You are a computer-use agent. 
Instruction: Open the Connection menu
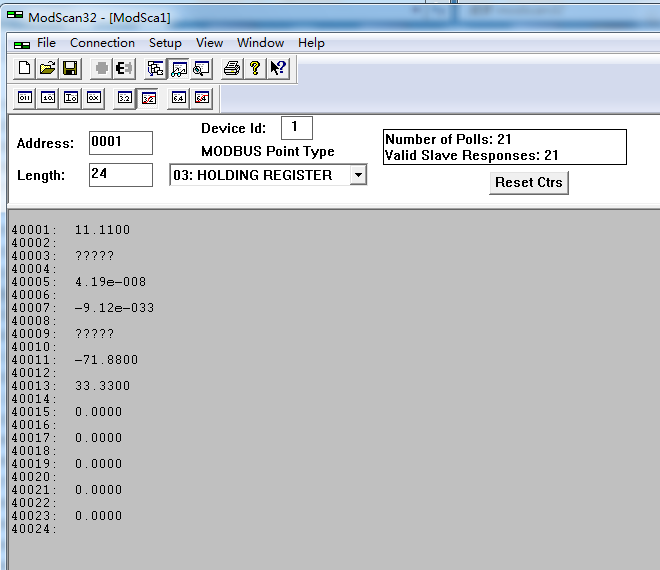click(x=102, y=43)
